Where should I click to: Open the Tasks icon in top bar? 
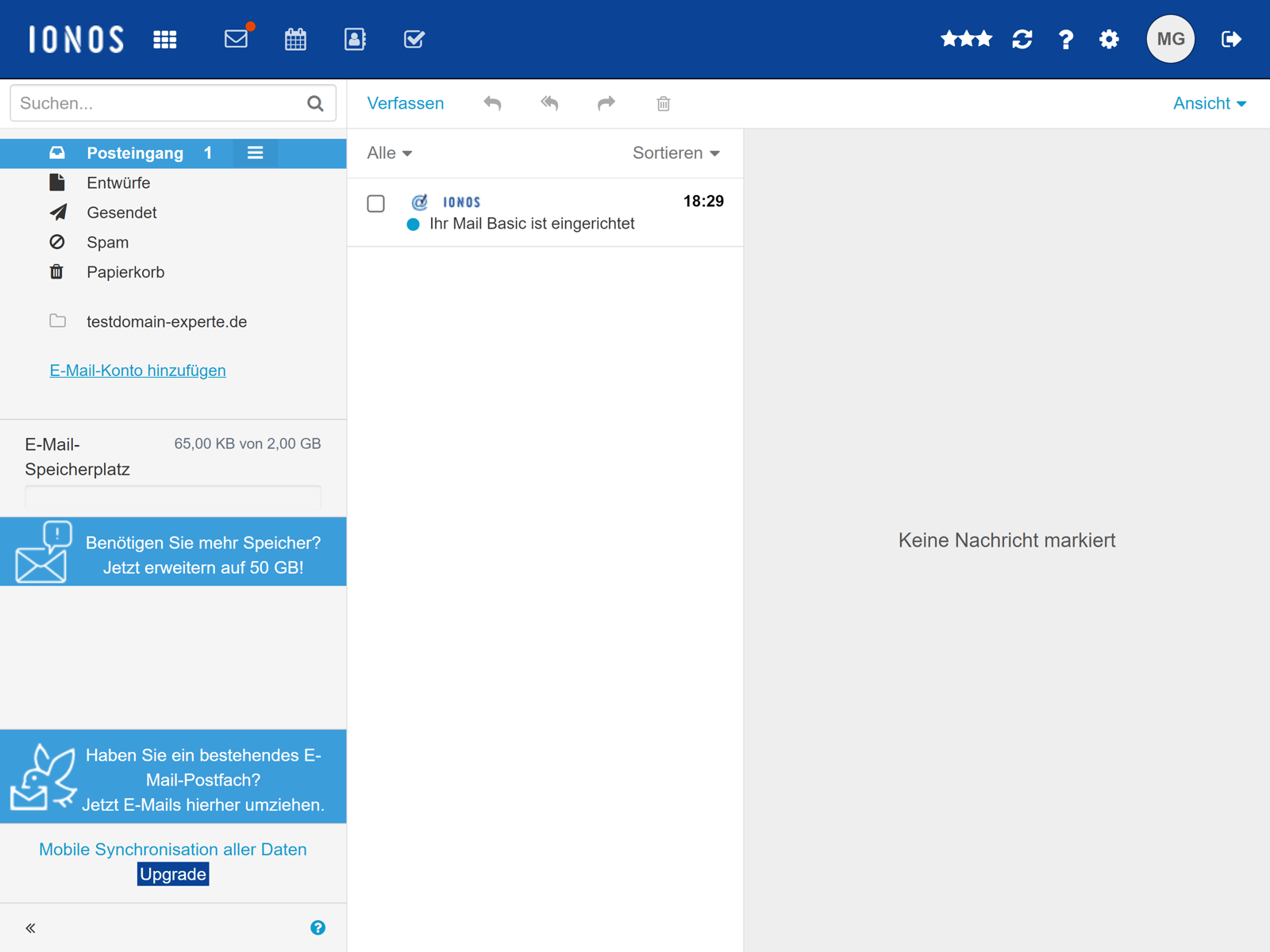coord(414,39)
